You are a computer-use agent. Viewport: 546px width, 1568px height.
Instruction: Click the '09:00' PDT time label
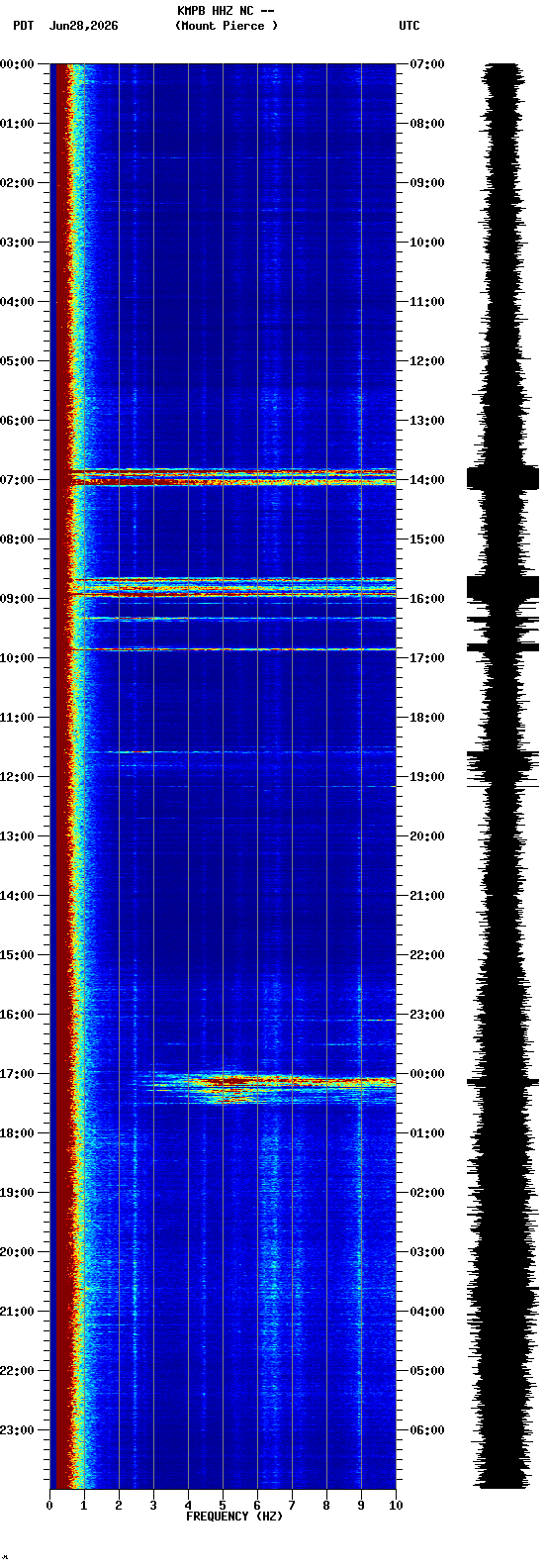point(17,599)
